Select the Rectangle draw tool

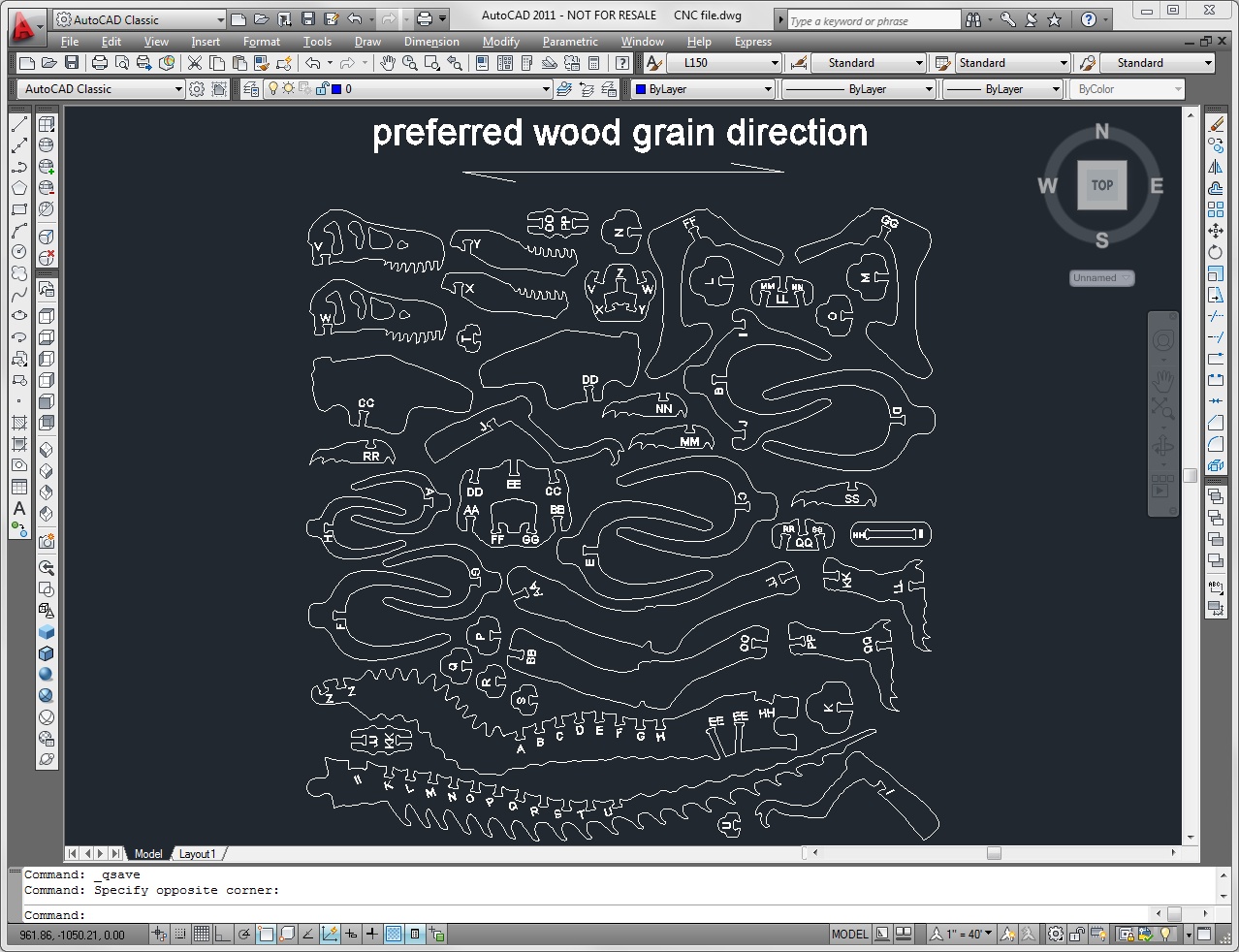point(18,209)
